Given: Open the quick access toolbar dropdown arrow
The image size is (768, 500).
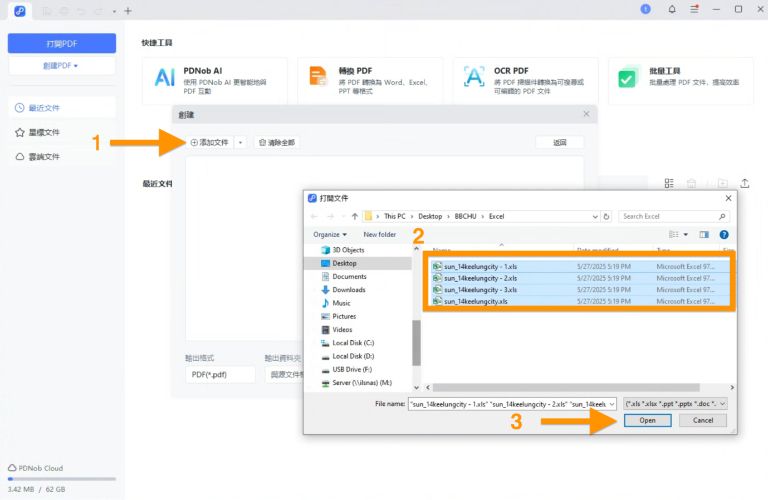Looking at the screenshot, I should coord(114,11).
